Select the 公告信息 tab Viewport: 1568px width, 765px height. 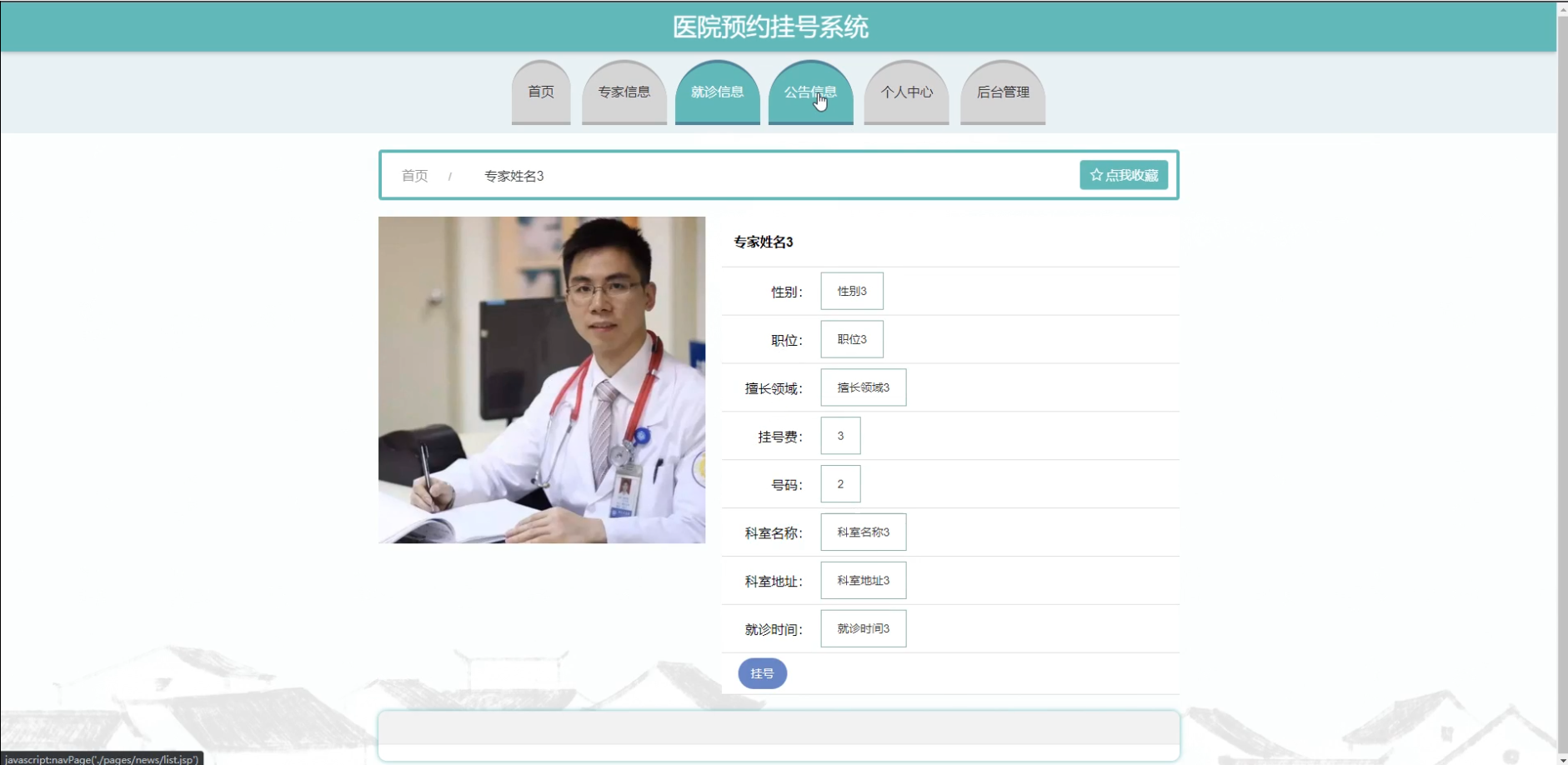(x=810, y=92)
